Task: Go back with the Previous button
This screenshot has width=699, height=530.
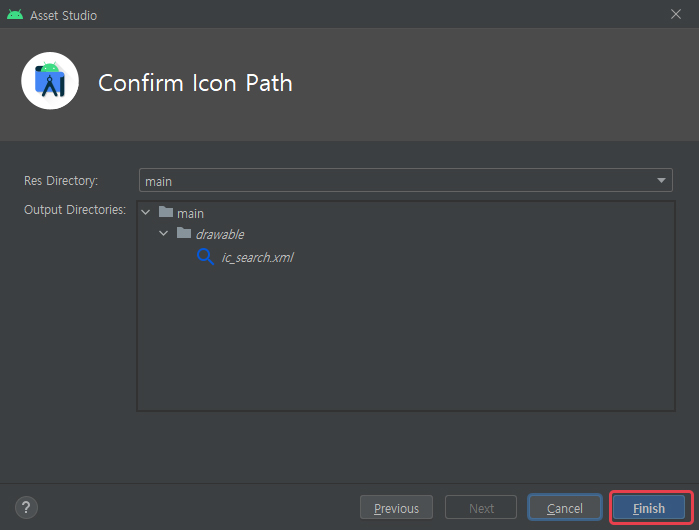Action: 396,508
